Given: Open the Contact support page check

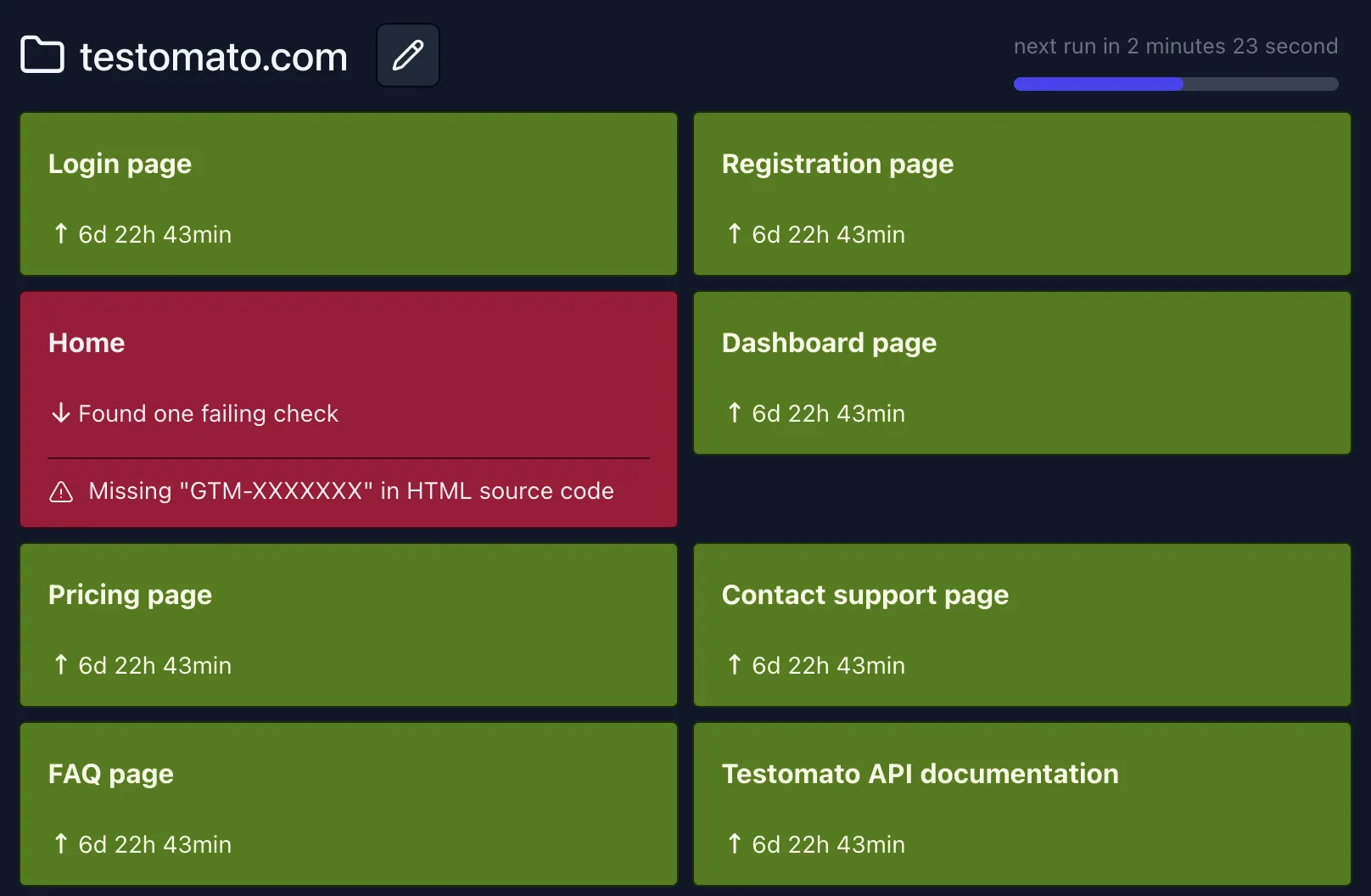Looking at the screenshot, I should (x=1022, y=625).
